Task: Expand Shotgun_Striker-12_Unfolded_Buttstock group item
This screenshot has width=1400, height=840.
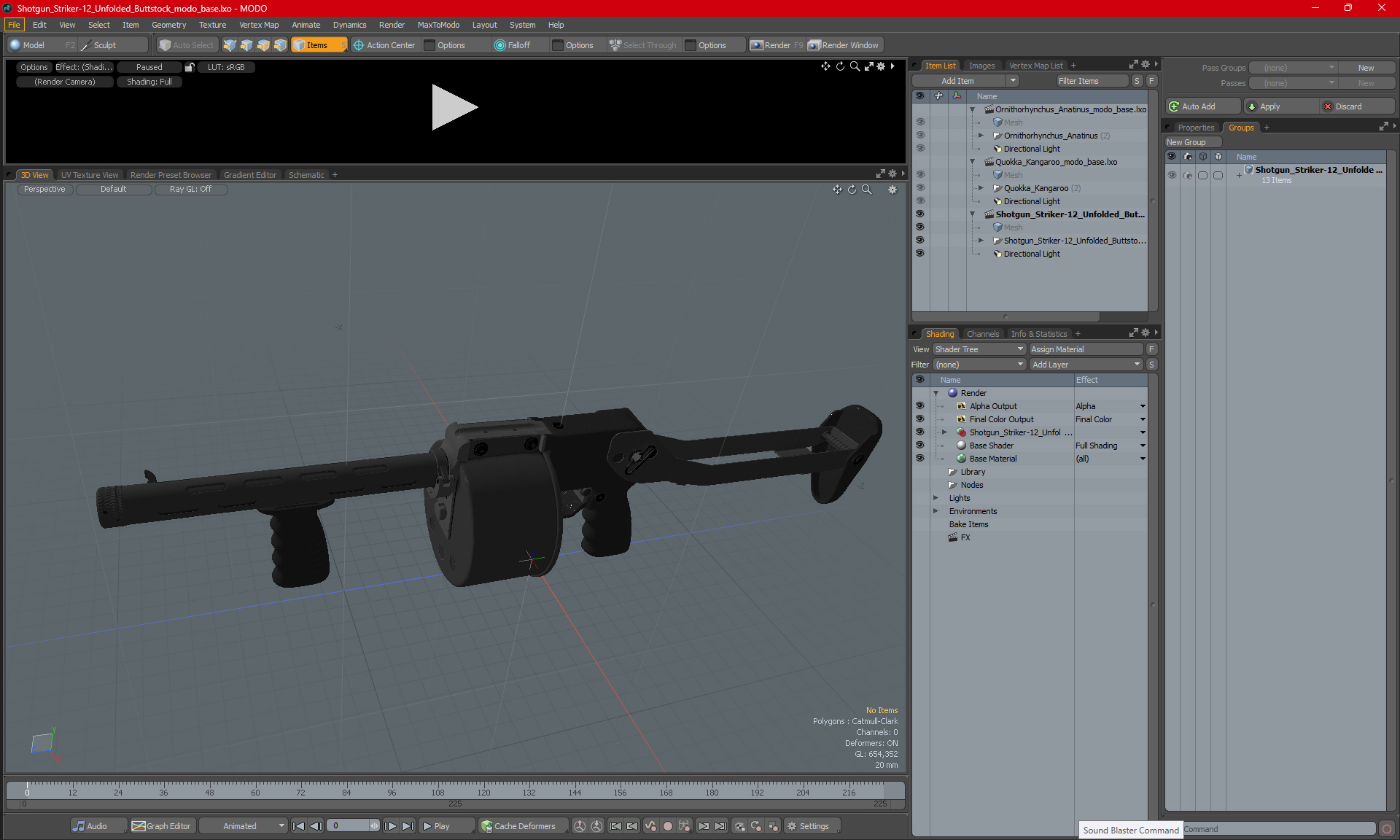Action: (x=981, y=241)
